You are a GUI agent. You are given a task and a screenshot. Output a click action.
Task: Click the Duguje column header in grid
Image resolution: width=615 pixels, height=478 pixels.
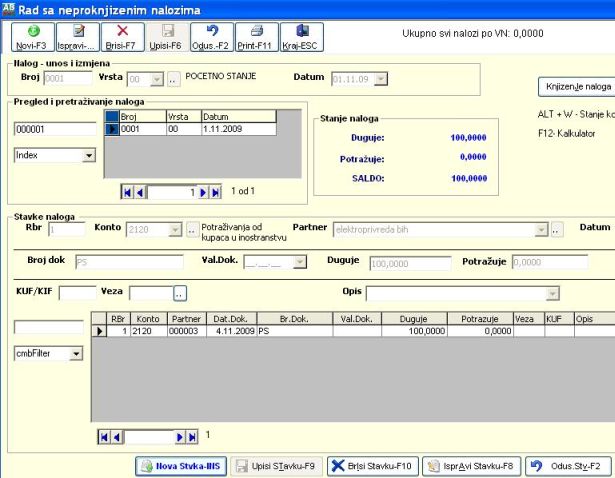click(x=413, y=317)
